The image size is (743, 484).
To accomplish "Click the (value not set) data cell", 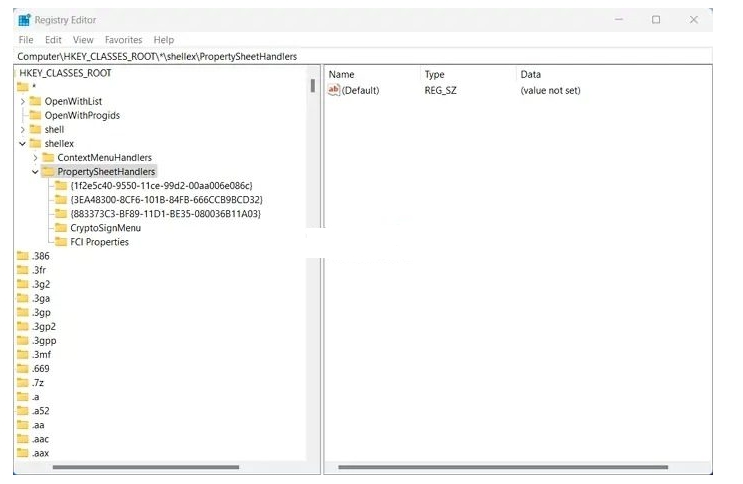I will click(550, 90).
